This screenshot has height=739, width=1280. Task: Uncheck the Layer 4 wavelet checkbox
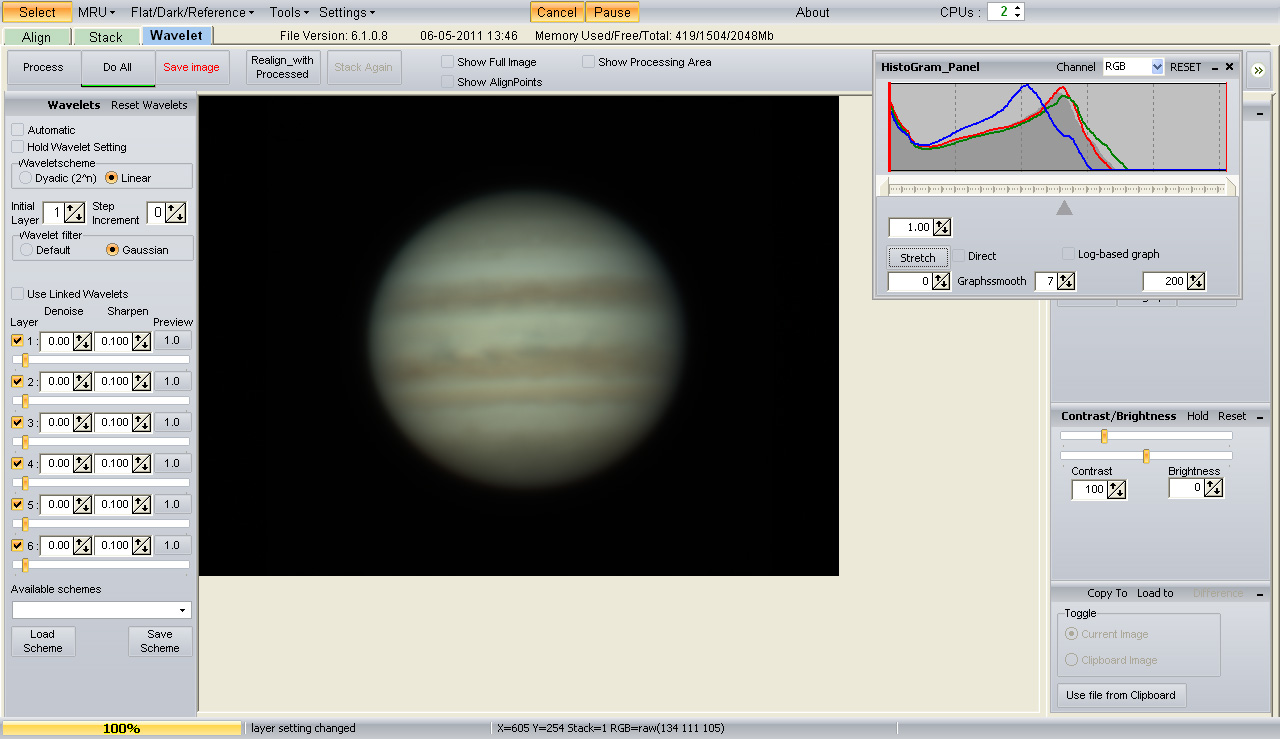[17, 463]
